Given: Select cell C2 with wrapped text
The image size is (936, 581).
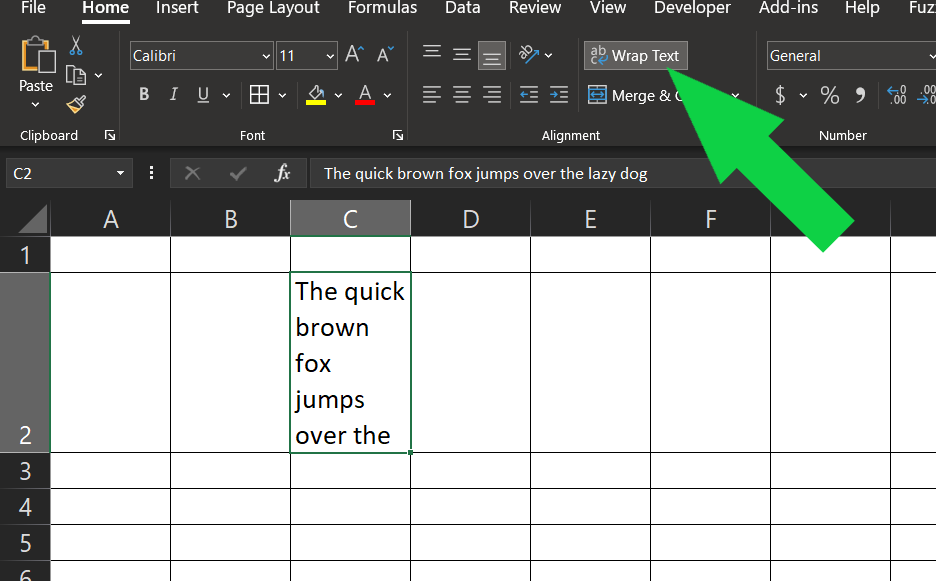Looking at the screenshot, I should click(350, 362).
